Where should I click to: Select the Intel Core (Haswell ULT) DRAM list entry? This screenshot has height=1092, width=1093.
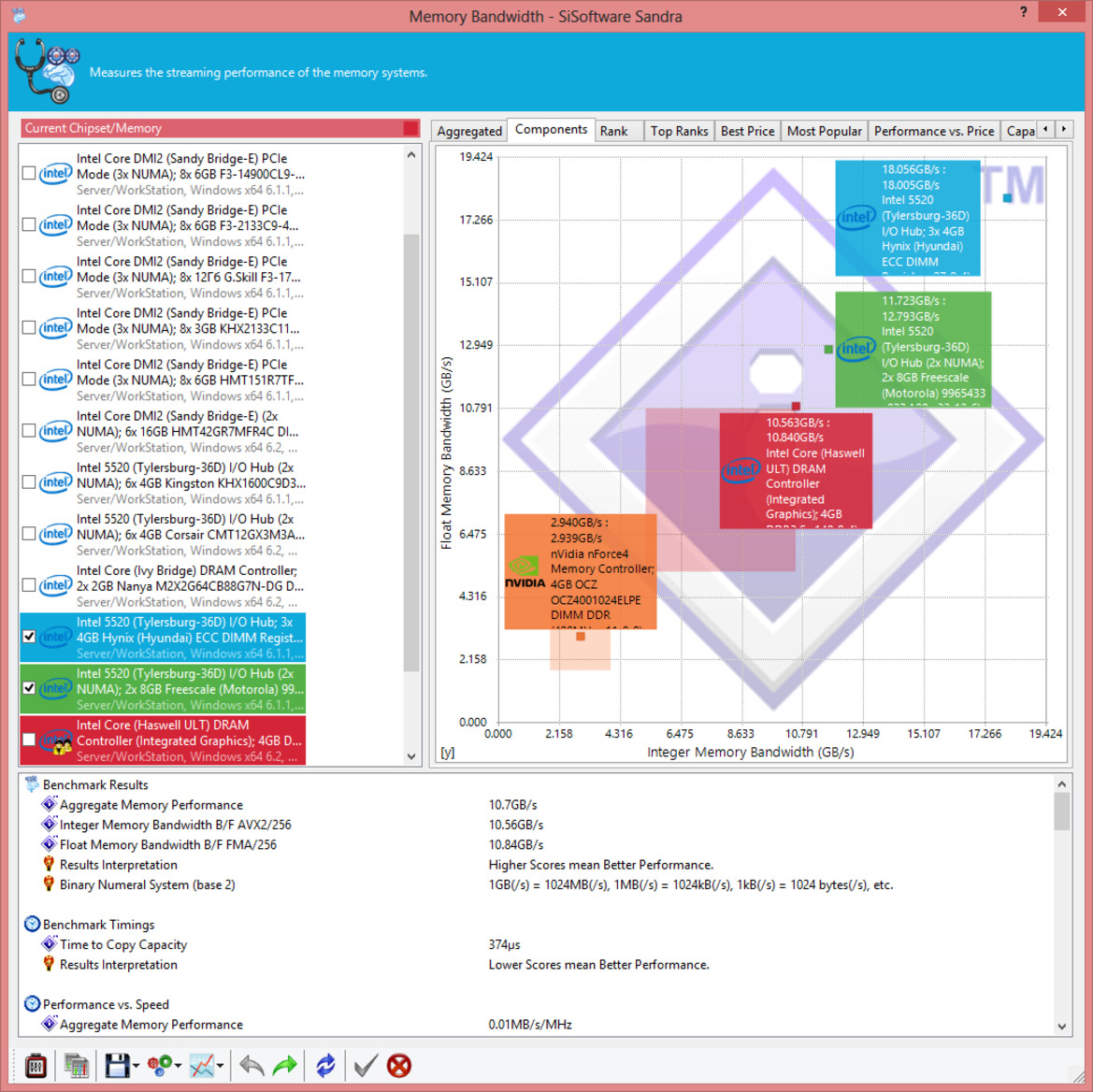[163, 740]
